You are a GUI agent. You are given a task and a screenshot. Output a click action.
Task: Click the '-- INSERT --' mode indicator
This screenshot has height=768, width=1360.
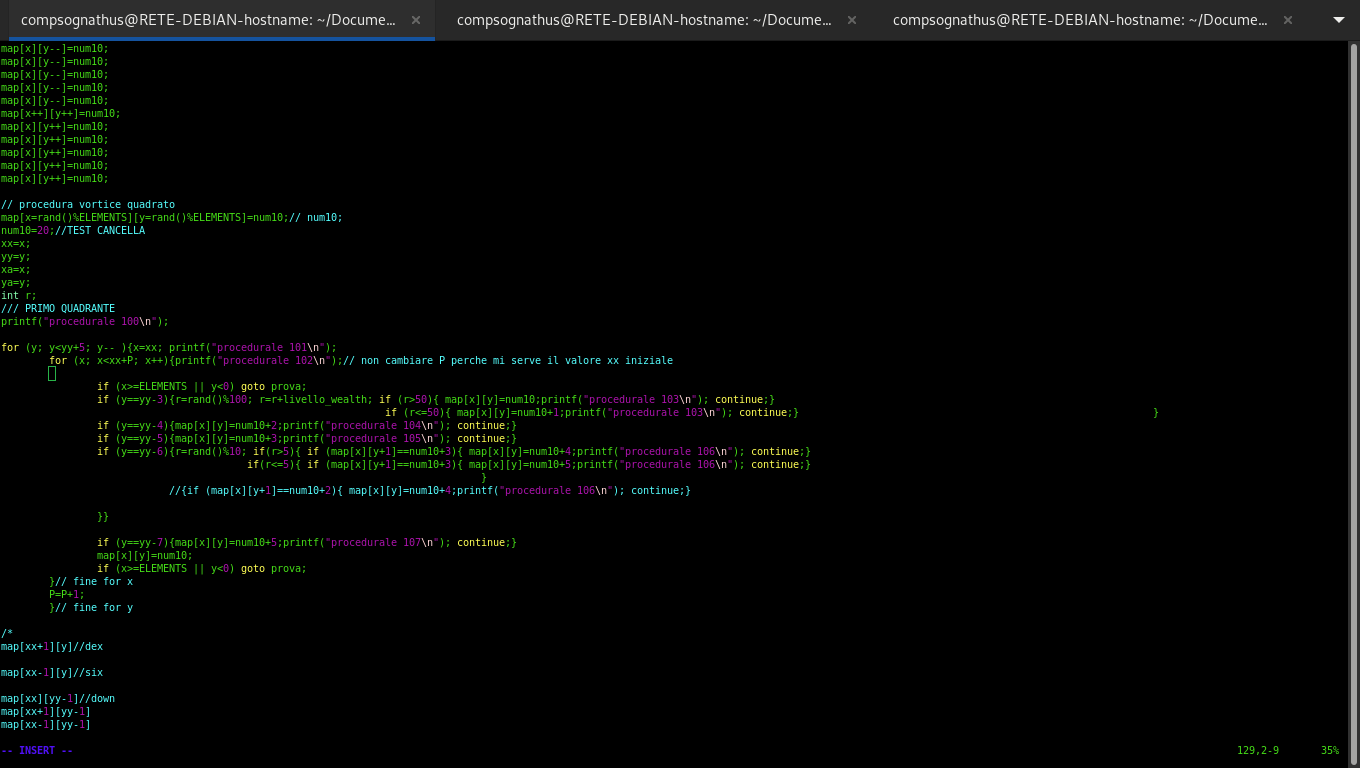tap(37, 750)
